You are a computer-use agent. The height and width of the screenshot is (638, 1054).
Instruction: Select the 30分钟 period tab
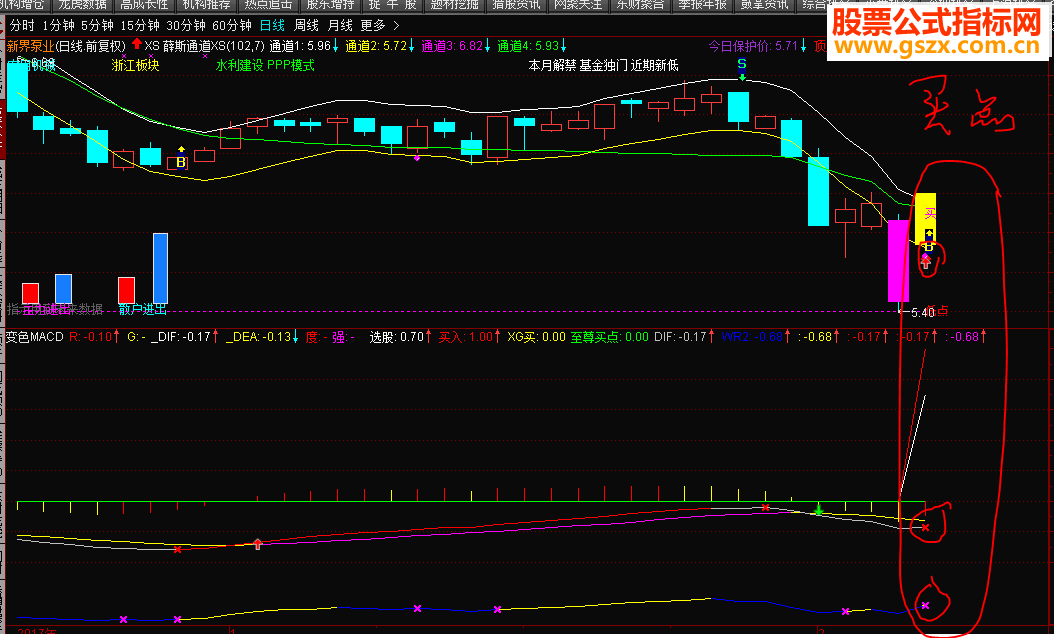coord(186,26)
